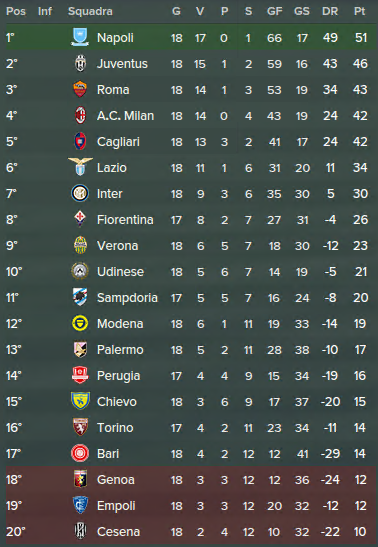Click the Juventus club crest
Screen dimensions: 378x547
pyautogui.click(x=80, y=63)
